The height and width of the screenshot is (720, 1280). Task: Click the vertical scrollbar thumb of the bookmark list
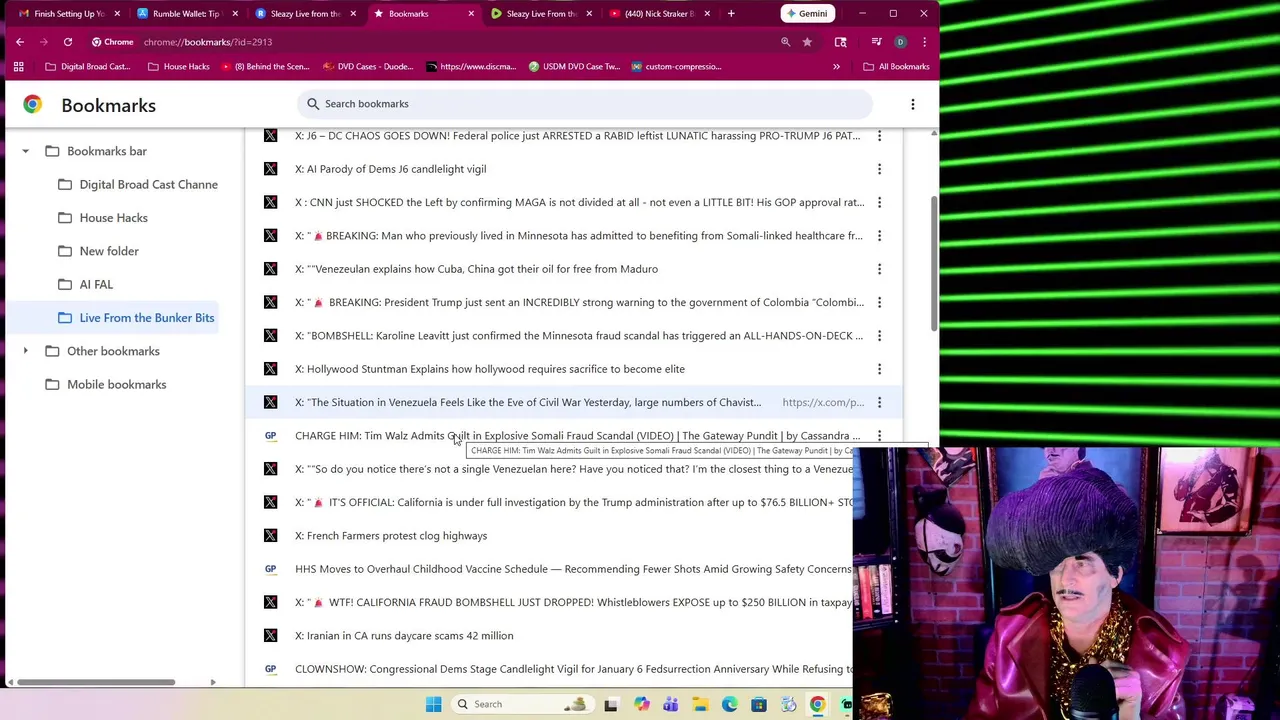934,263
